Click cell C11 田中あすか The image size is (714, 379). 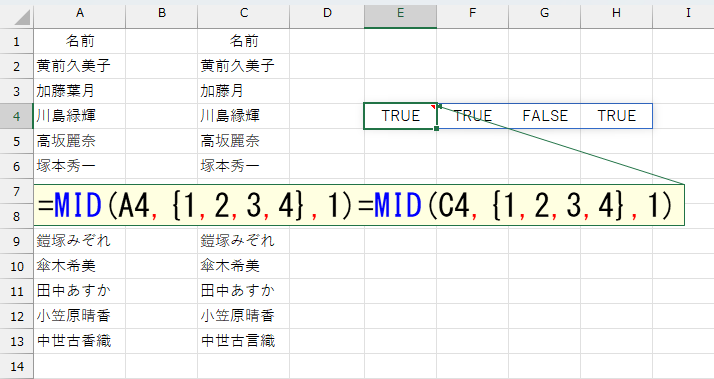coord(244,291)
